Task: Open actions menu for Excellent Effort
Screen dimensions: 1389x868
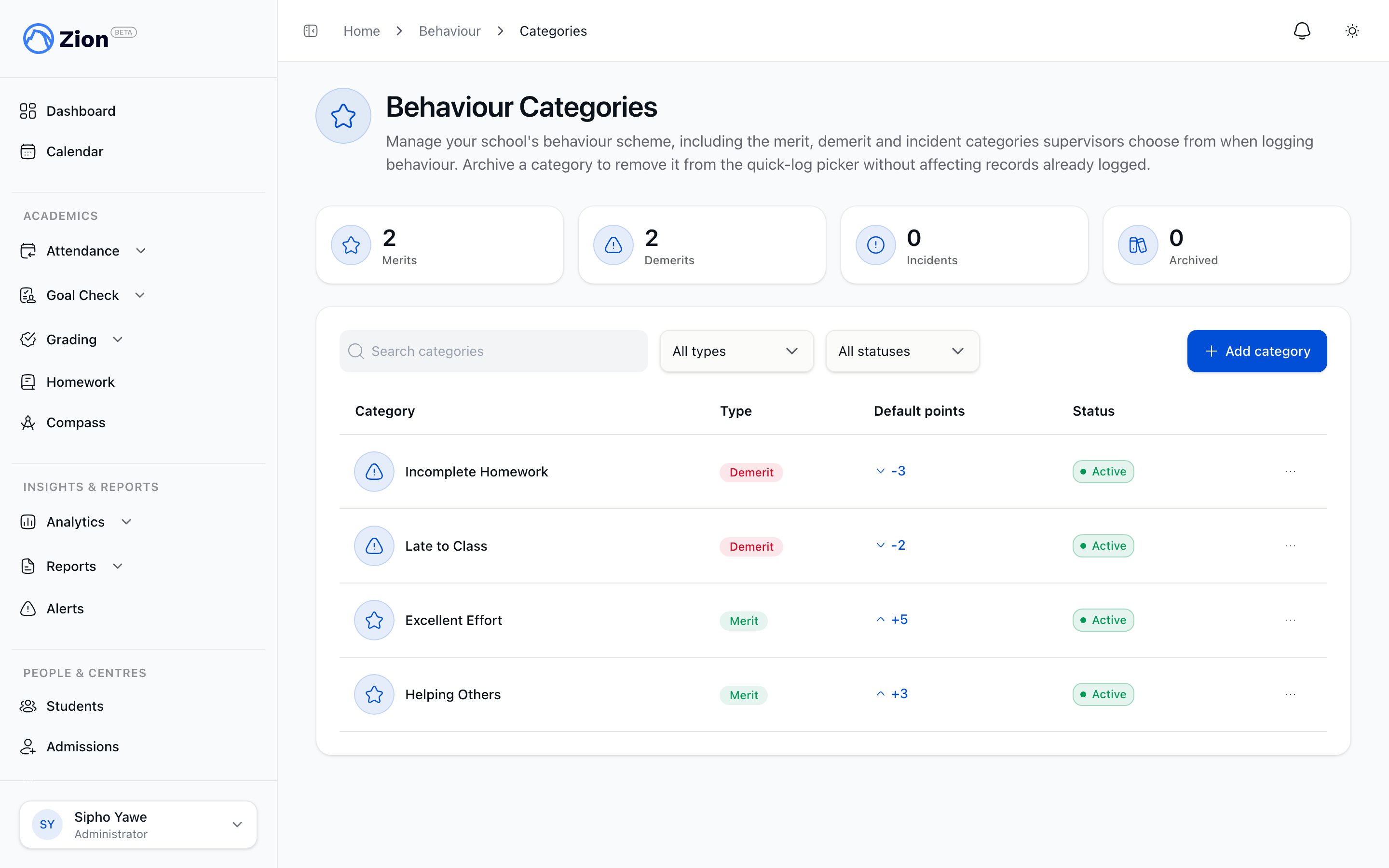Action: [x=1291, y=620]
